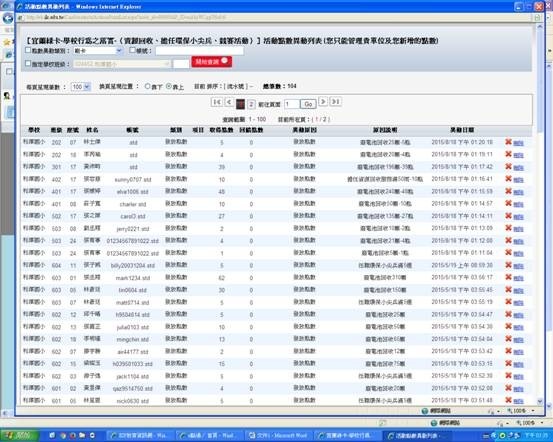Go to the next page with the right arrow
The height and width of the screenshot is (442, 553).
tap(323, 102)
